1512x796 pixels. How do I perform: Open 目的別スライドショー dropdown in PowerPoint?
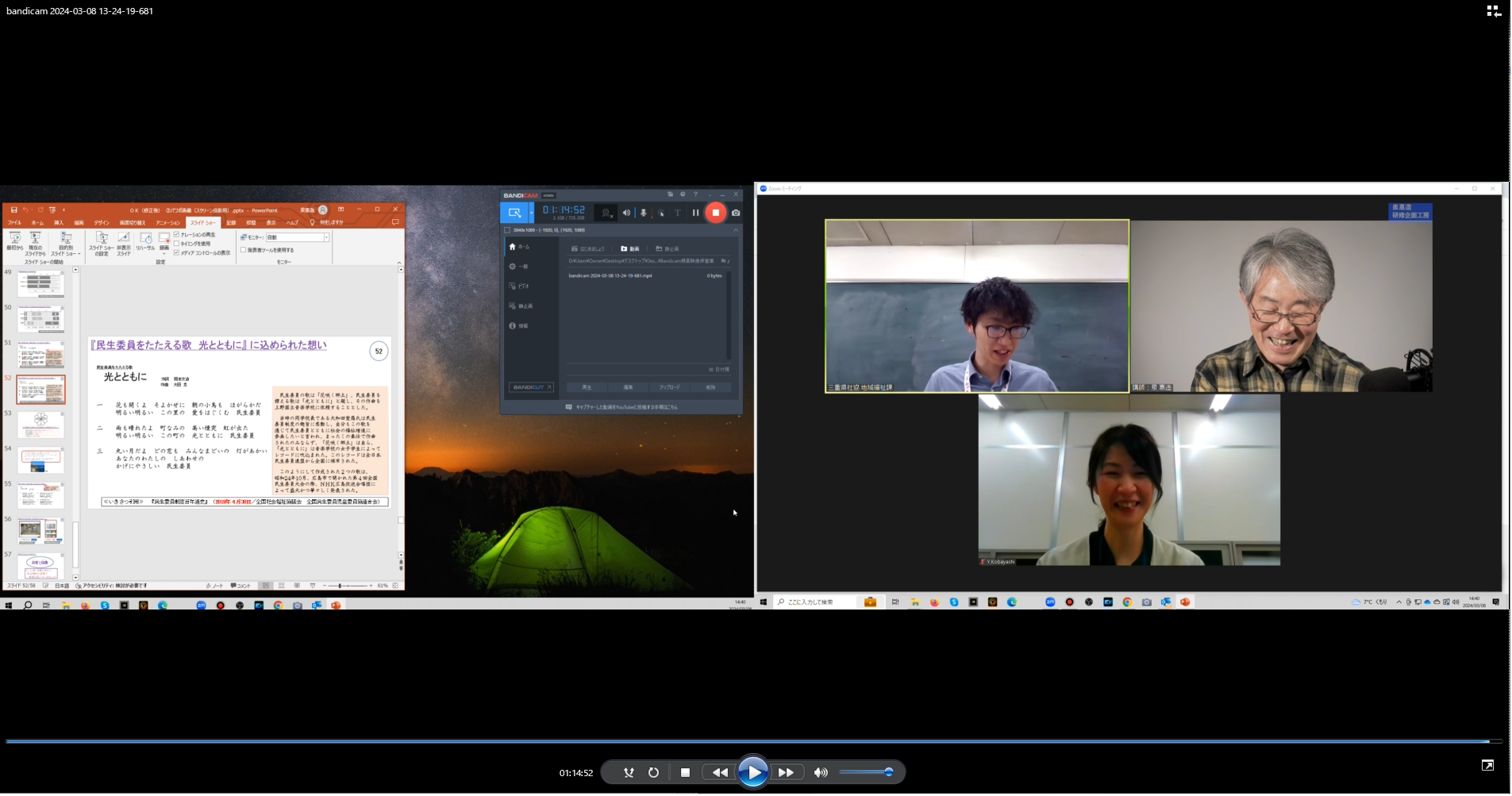coord(66,244)
